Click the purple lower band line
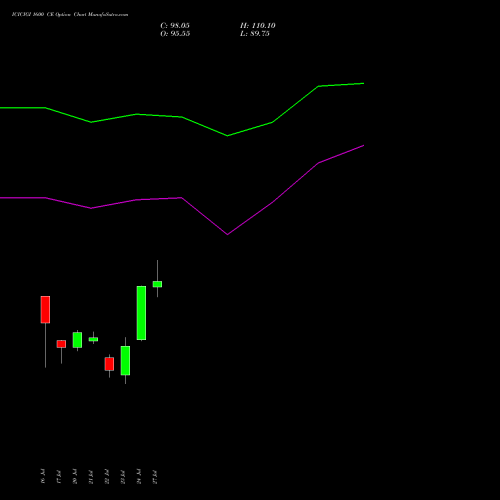 (x=182, y=198)
